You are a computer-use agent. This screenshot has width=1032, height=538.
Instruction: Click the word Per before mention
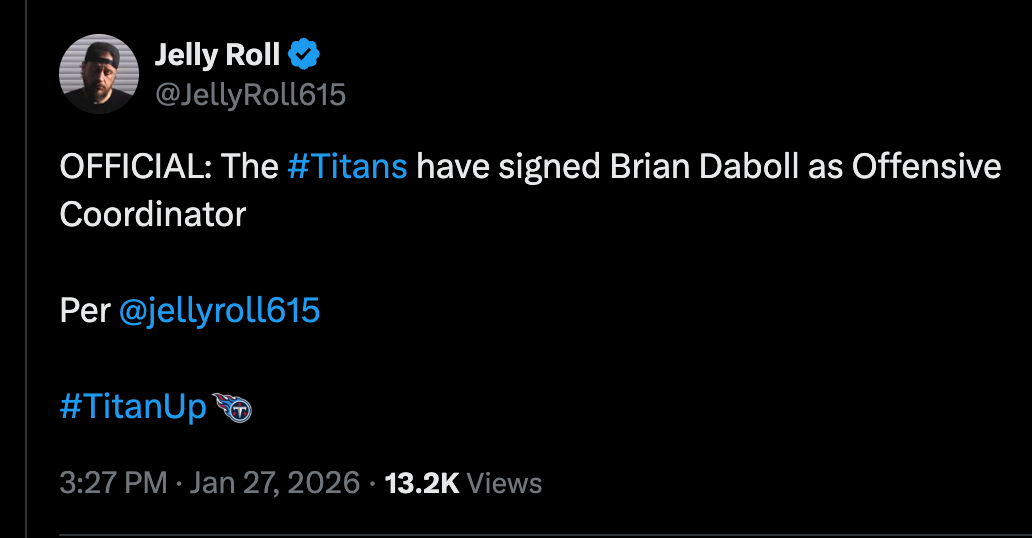[84, 310]
